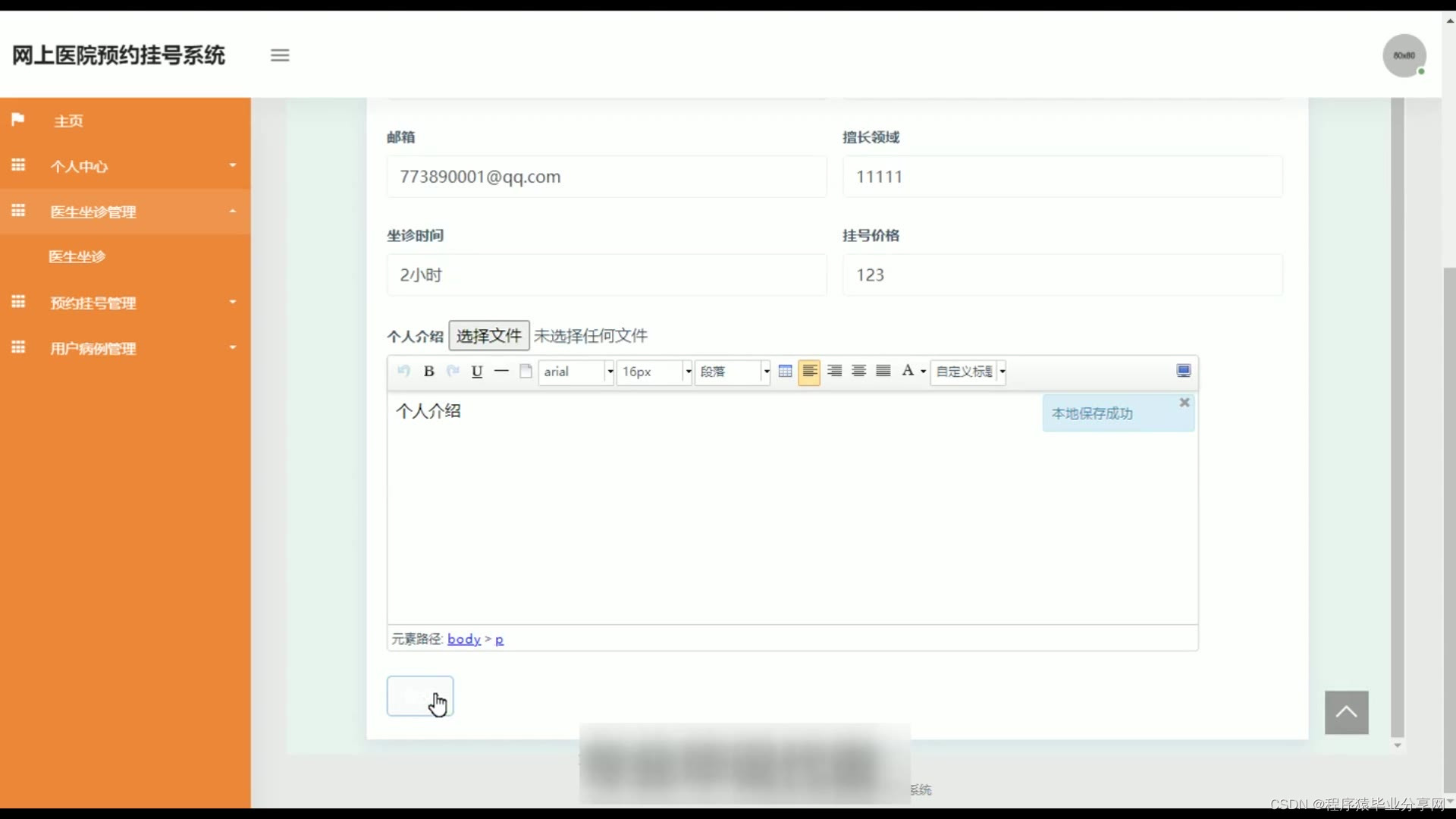Justify text in the editor
This screenshot has width=1456, height=819.
[x=883, y=372]
